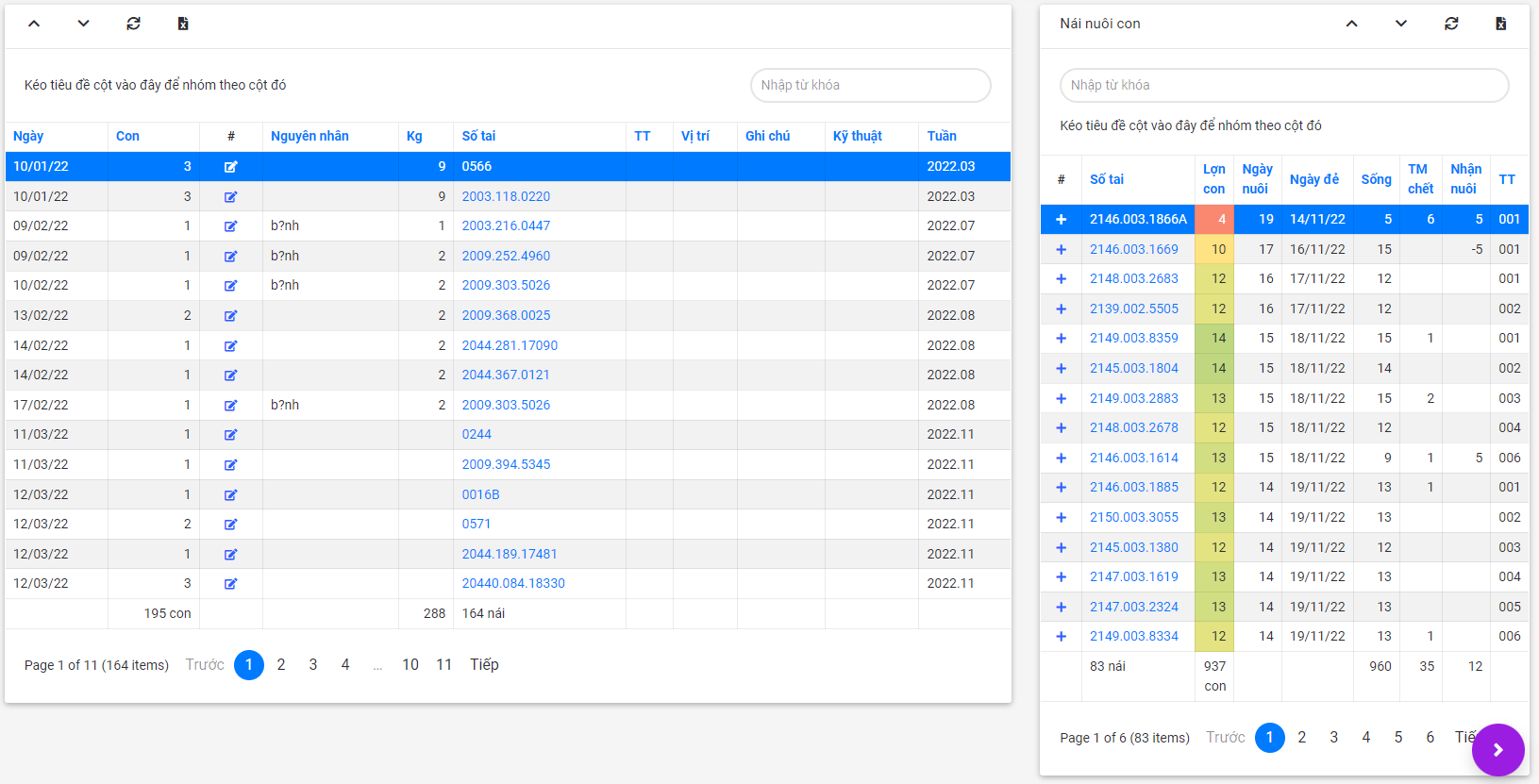Edit the row for sow 2009.394.5345

click(230, 465)
